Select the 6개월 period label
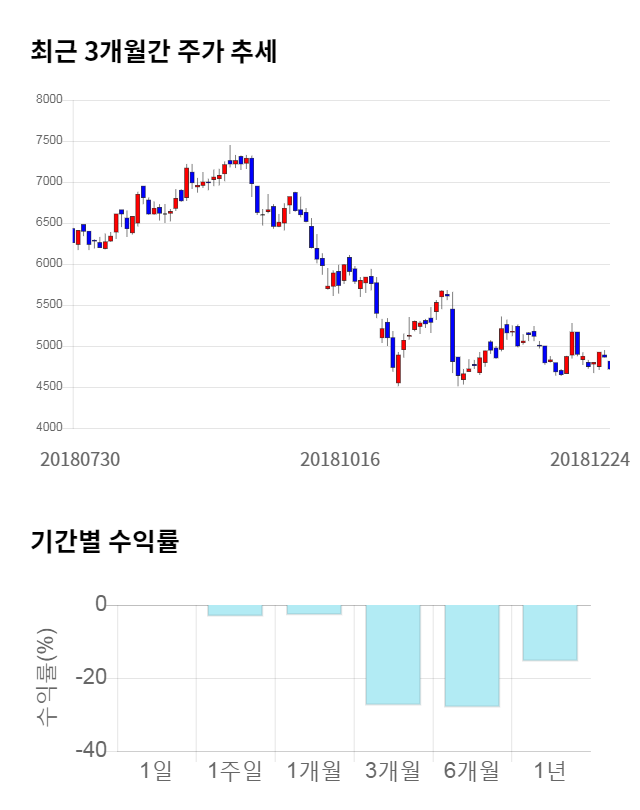Viewport: 640px width, 810px height. click(x=472, y=771)
